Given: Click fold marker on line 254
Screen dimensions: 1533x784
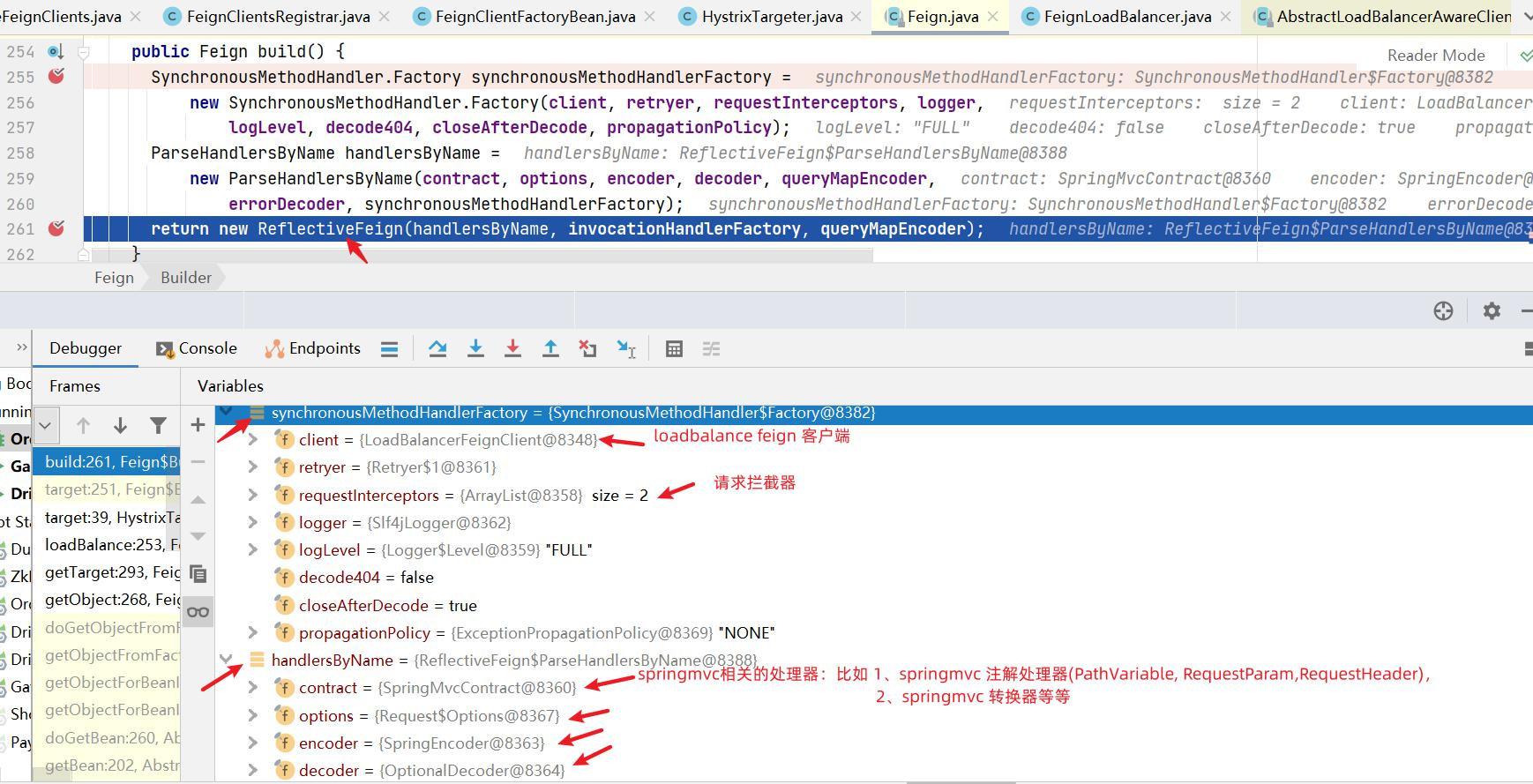Looking at the screenshot, I should 84,52.
